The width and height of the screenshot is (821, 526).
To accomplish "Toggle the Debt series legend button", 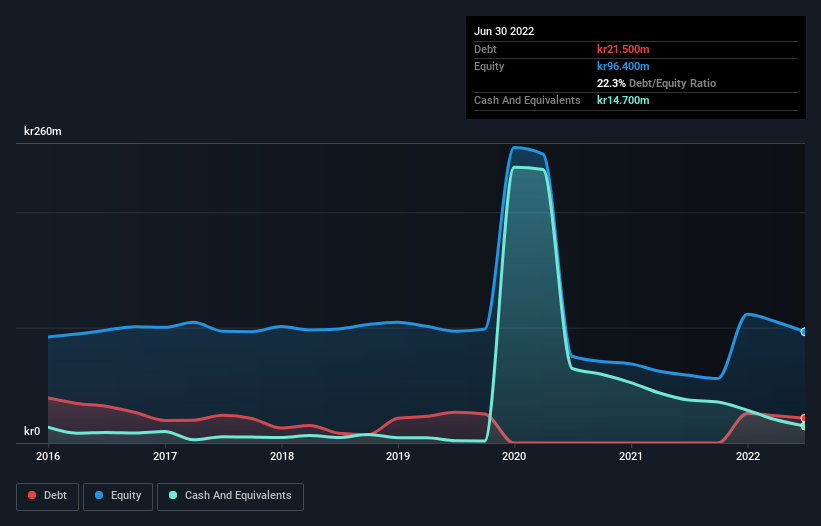I will point(47,496).
